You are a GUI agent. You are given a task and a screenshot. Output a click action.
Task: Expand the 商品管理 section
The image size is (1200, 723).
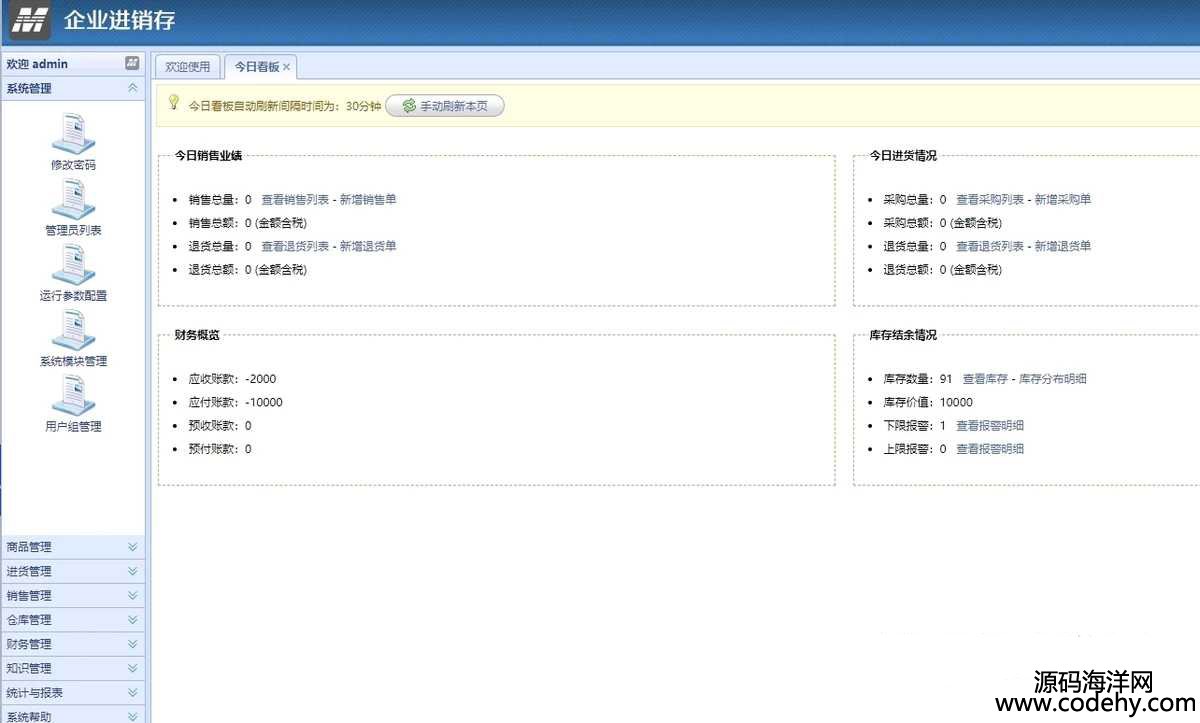(132, 547)
